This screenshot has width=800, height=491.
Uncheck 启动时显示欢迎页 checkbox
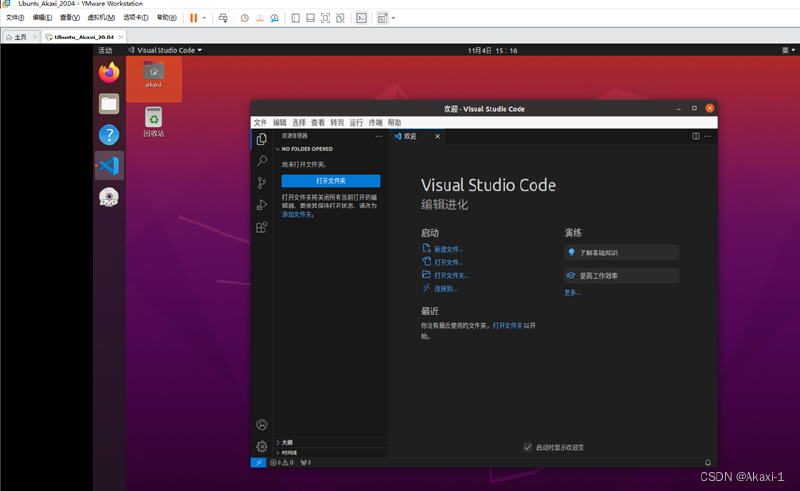528,447
